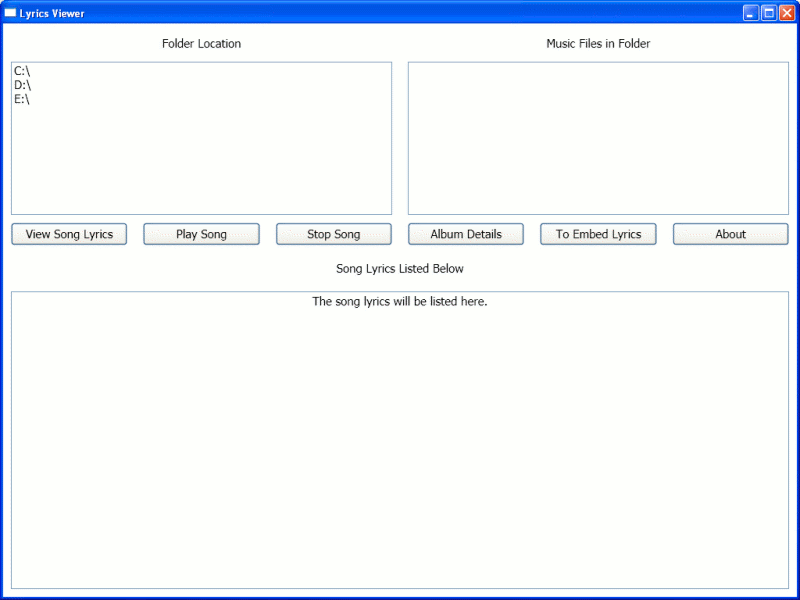Screen dimensions: 800x600
Task: Click the To Embed Lyrics button
Action: [598, 234]
